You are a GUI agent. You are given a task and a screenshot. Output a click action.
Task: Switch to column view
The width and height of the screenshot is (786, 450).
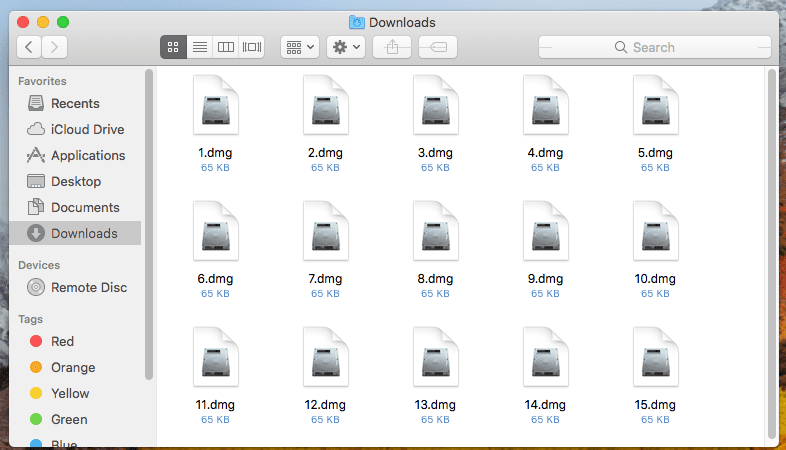[226, 47]
